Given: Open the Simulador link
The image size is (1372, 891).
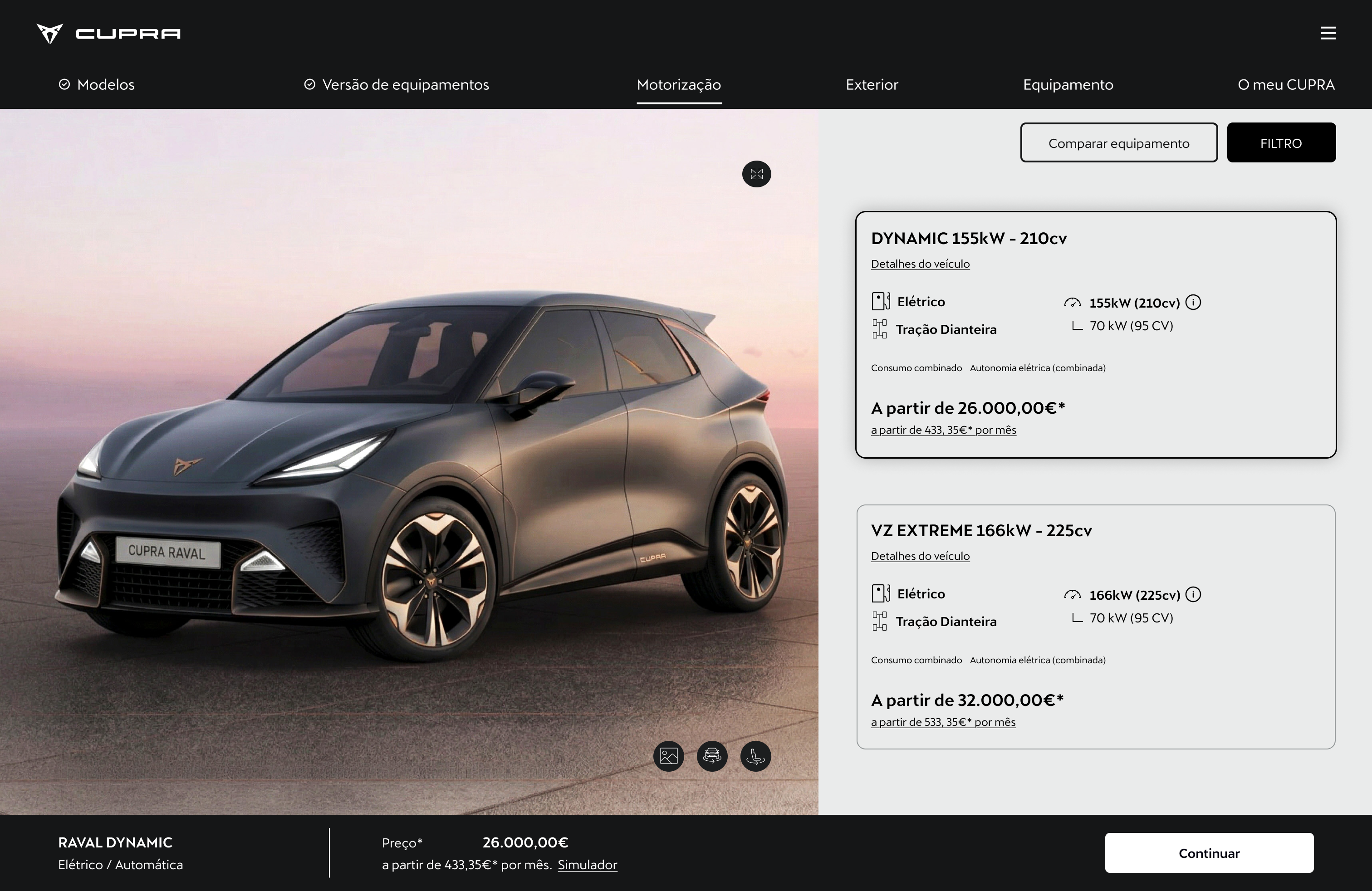Looking at the screenshot, I should coord(588,865).
